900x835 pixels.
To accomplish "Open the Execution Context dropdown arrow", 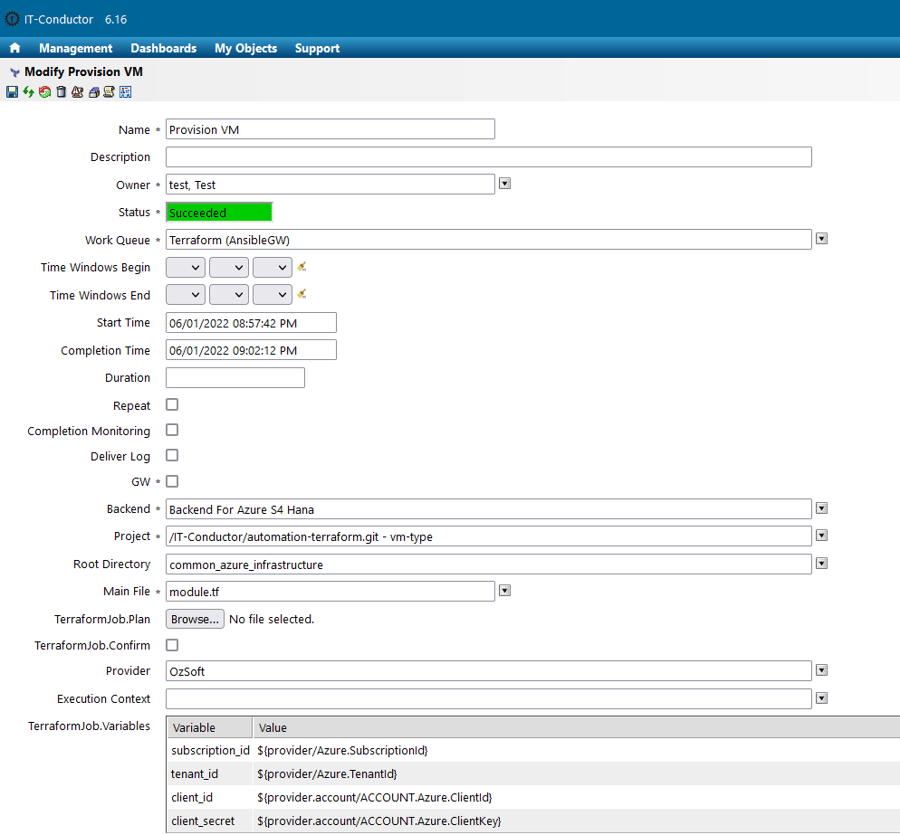I will click(x=822, y=698).
